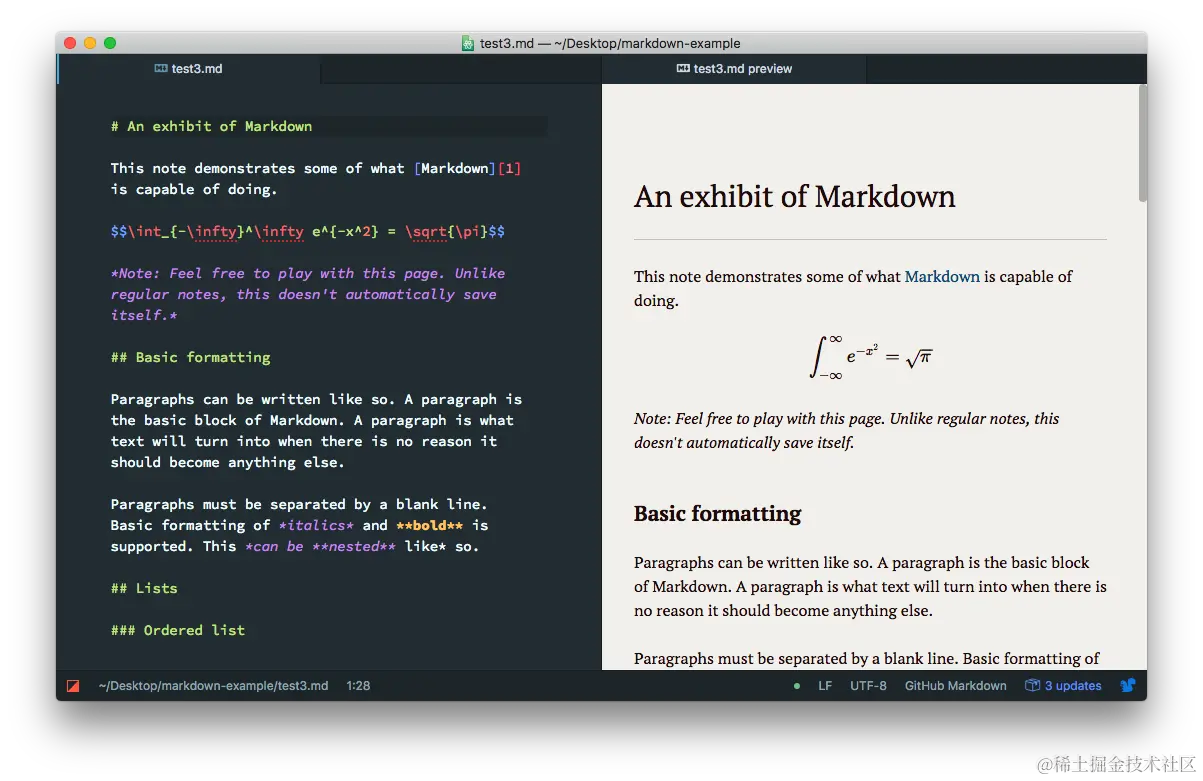
Task: Click the package updates box icon
Action: tap(1032, 686)
